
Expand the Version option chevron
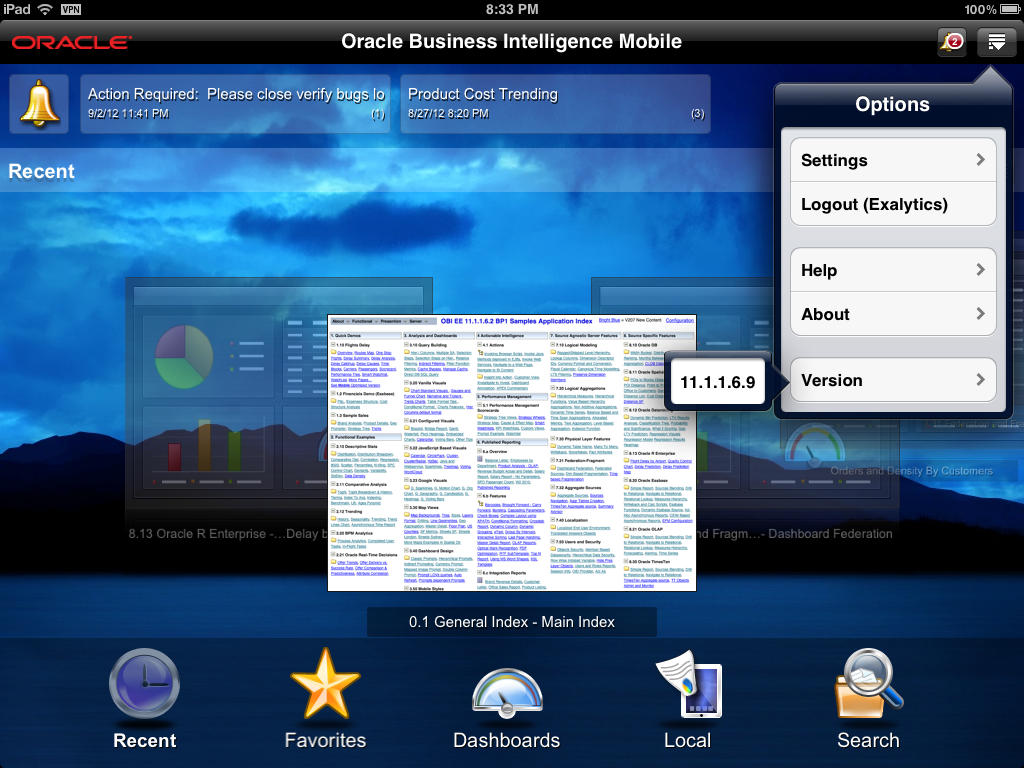click(x=980, y=379)
